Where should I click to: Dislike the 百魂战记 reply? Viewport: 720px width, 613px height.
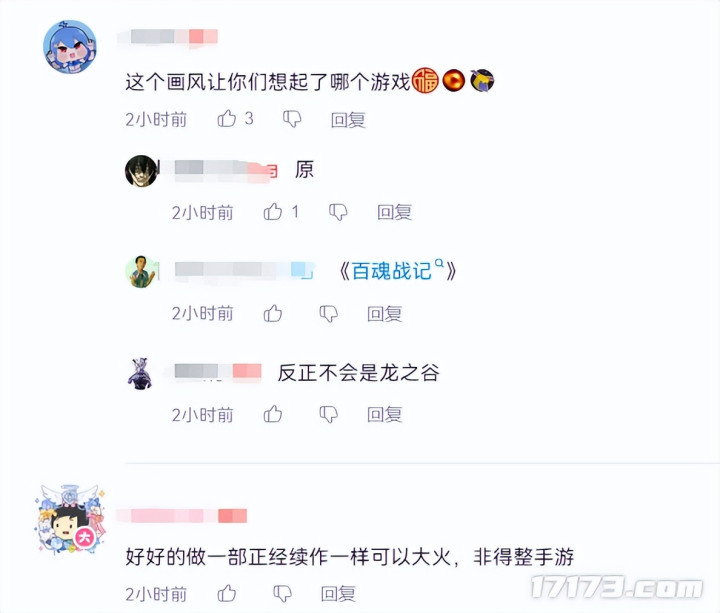(x=329, y=314)
